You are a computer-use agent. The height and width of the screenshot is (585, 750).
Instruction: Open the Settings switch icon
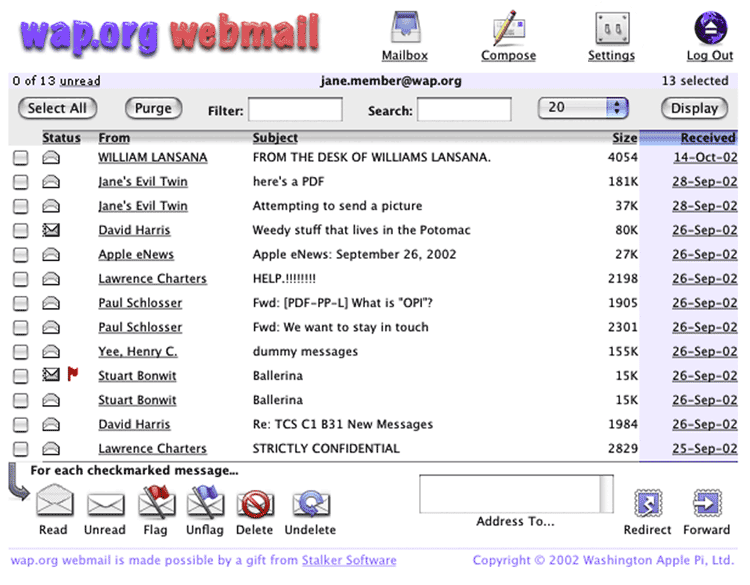(612, 29)
